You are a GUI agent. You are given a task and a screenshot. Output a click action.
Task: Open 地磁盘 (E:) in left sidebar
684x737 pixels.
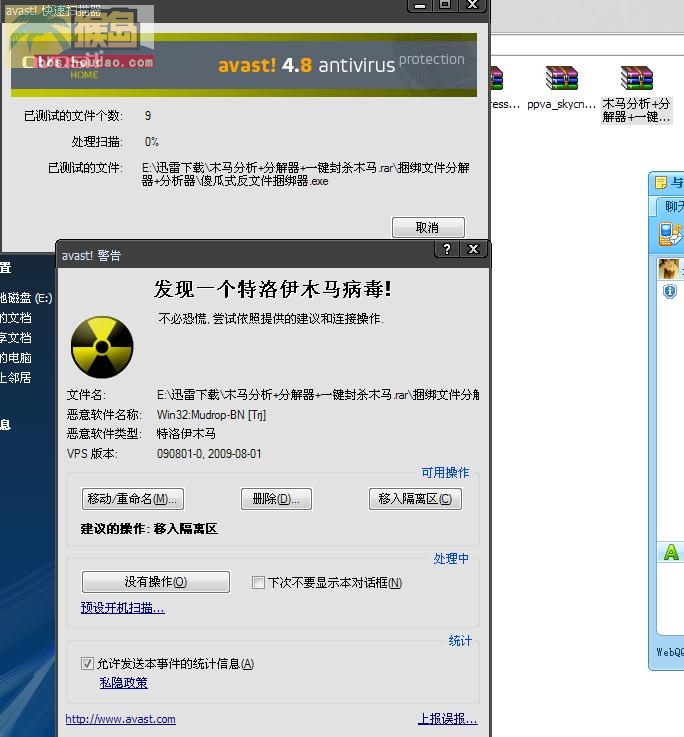(26, 298)
